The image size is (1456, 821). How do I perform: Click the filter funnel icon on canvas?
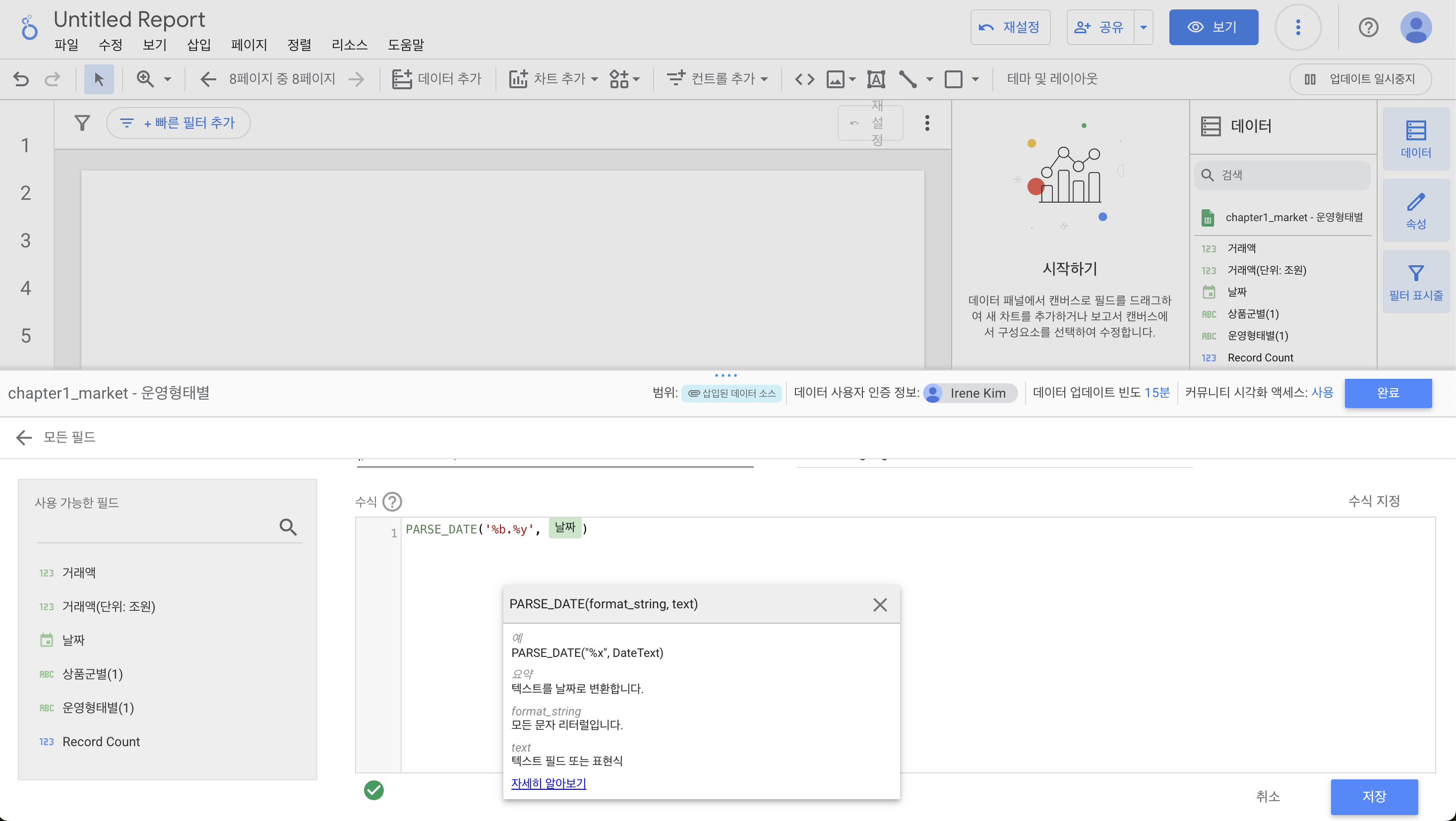pyautogui.click(x=82, y=122)
